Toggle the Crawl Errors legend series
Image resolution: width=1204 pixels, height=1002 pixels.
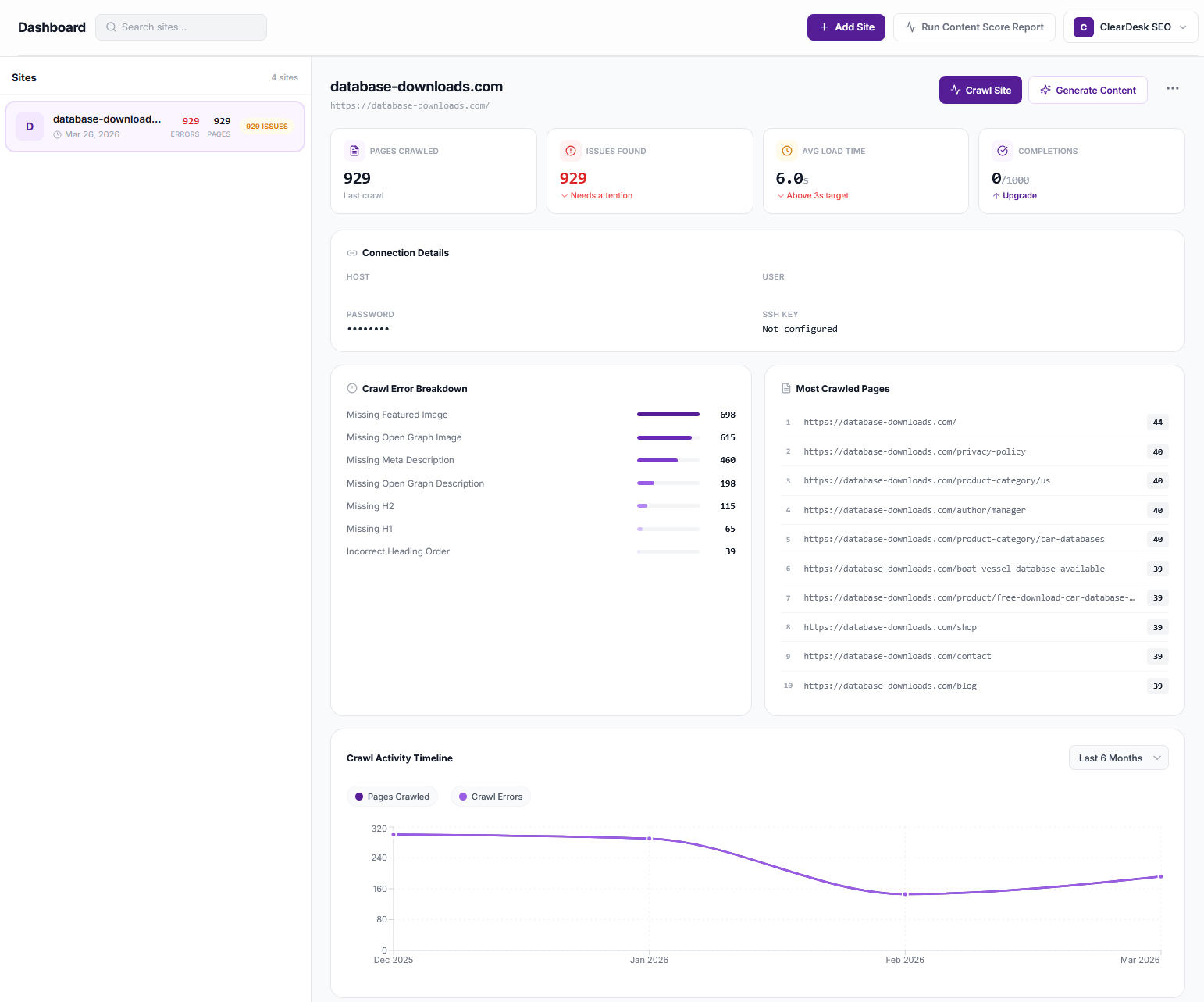tap(490, 797)
